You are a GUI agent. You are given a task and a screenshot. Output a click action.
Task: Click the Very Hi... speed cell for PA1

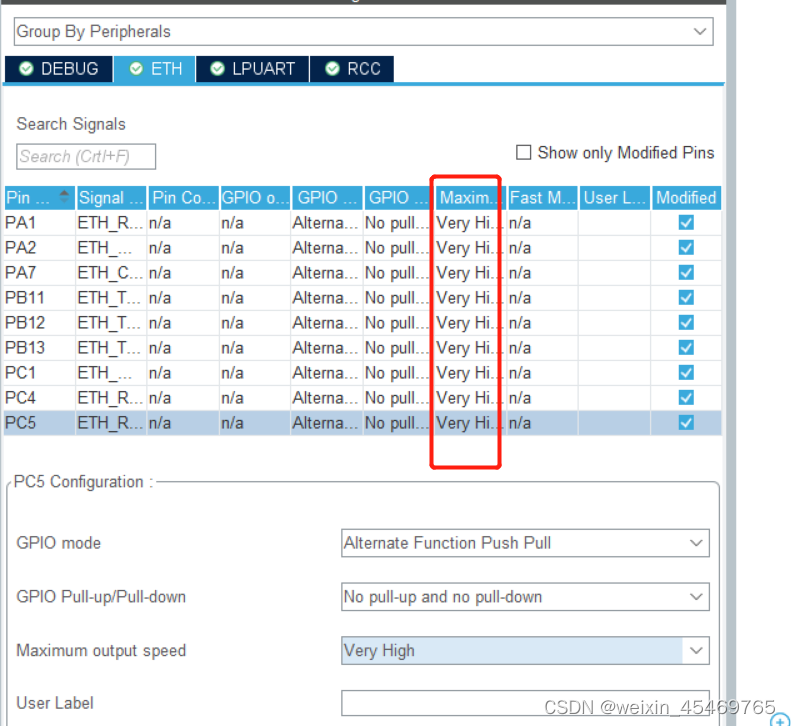(470, 222)
